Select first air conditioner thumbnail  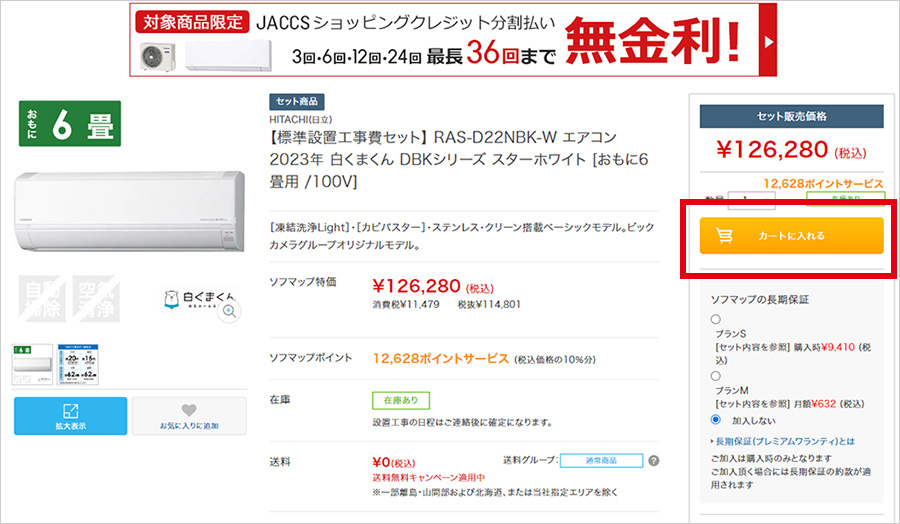[32, 364]
